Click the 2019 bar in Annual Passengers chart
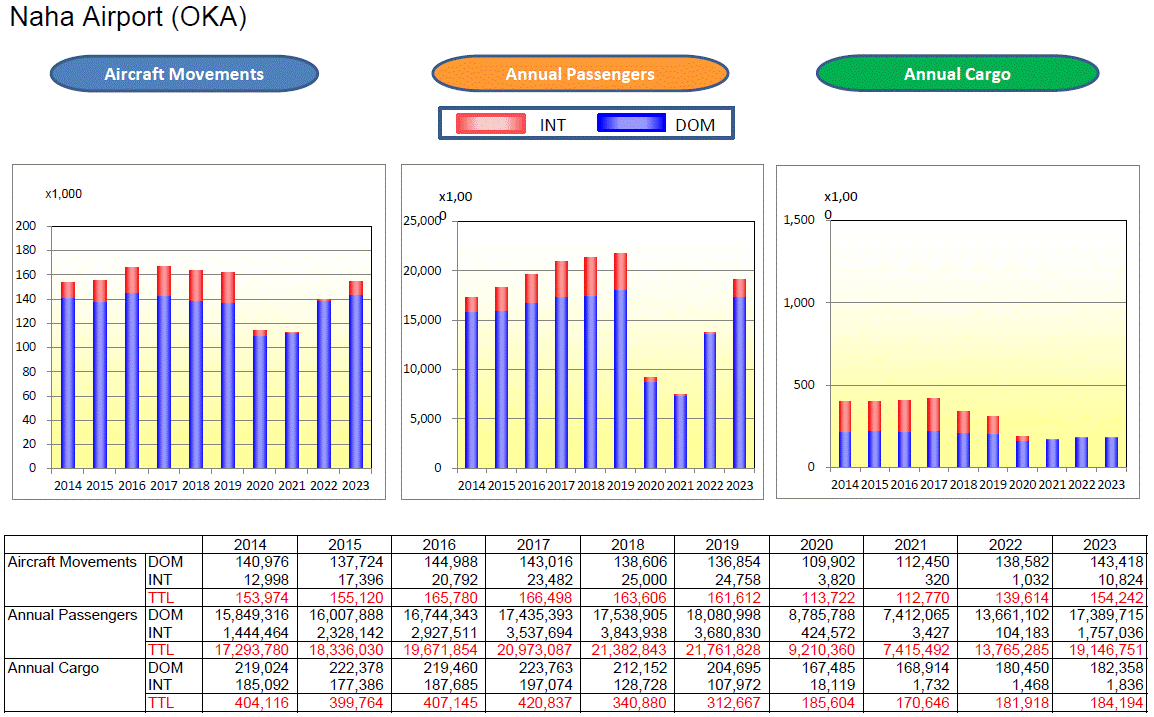Screen dimensions: 1154x717 click(x=620, y=361)
